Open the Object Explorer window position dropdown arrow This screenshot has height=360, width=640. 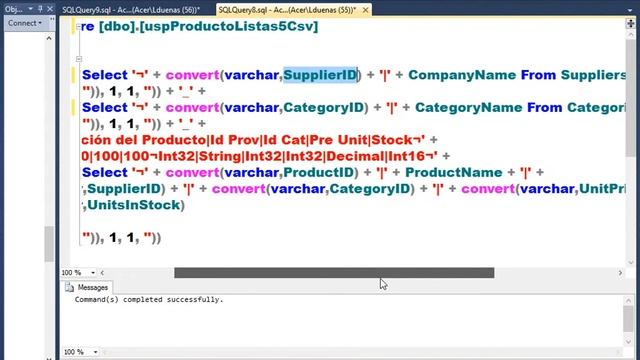click(x=31, y=9)
